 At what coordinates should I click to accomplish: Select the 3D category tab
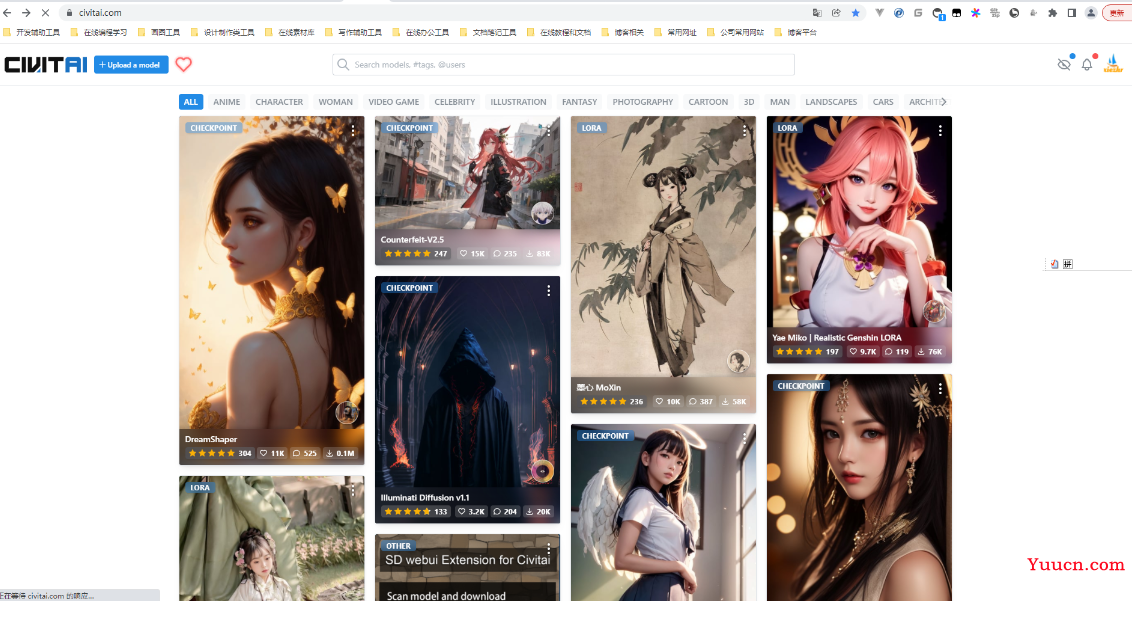(749, 102)
